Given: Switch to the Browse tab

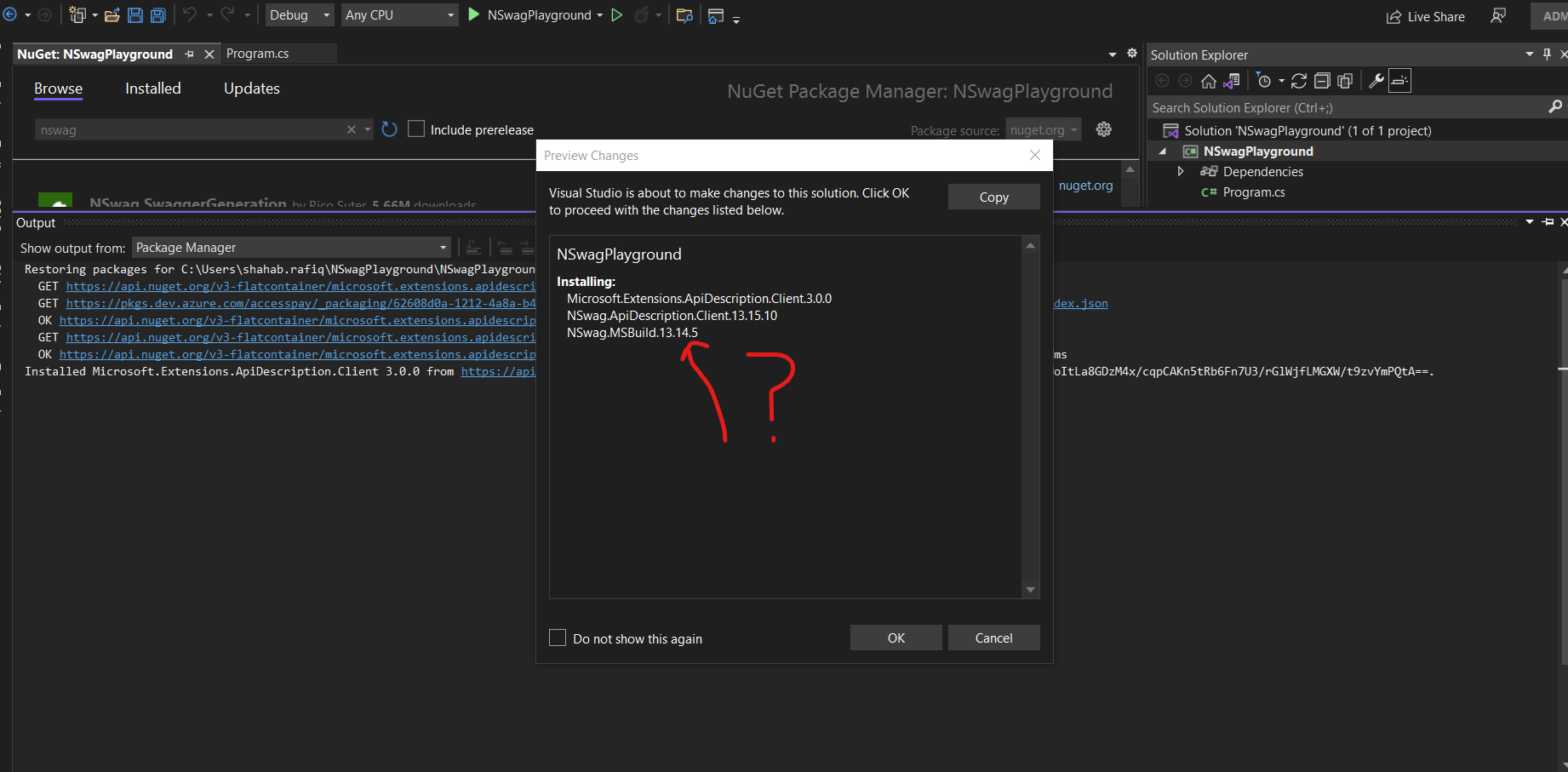Looking at the screenshot, I should [x=58, y=89].
